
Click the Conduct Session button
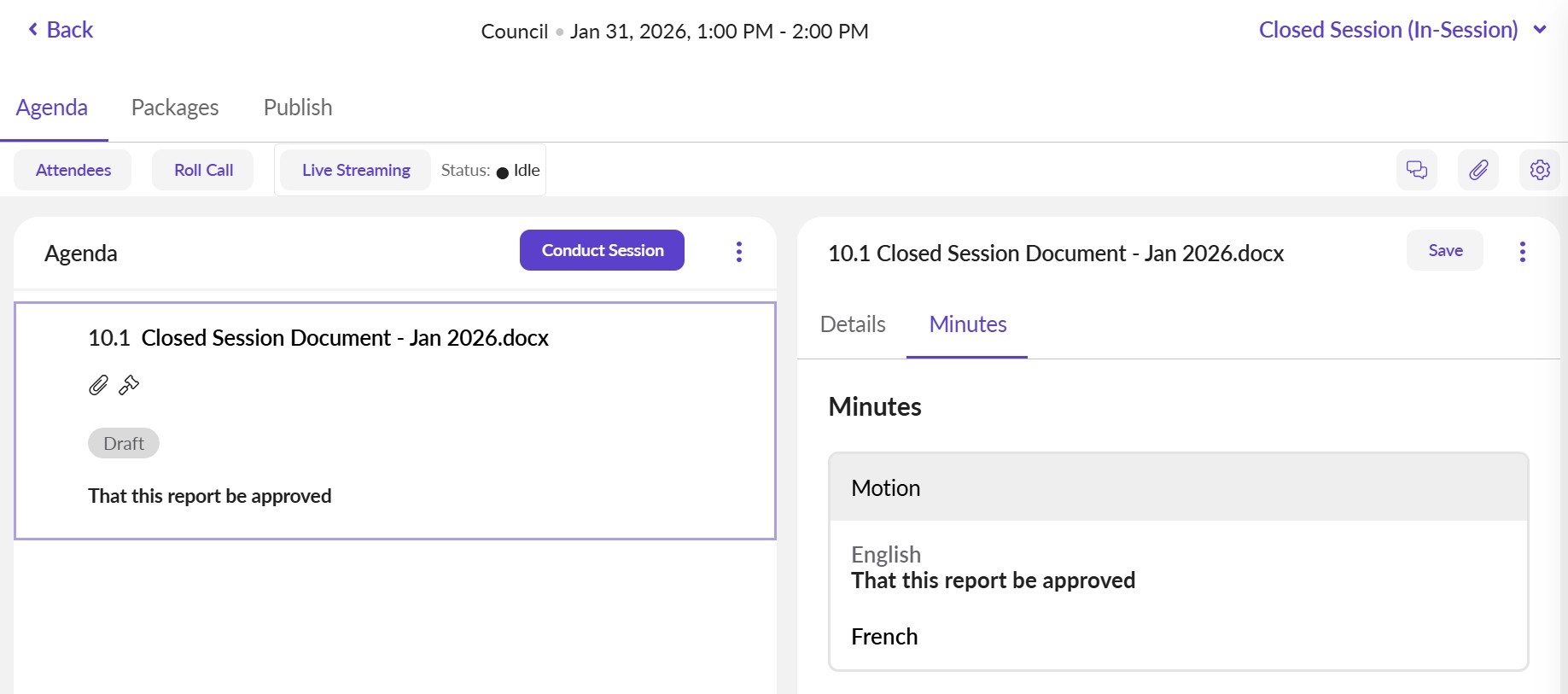coord(602,250)
